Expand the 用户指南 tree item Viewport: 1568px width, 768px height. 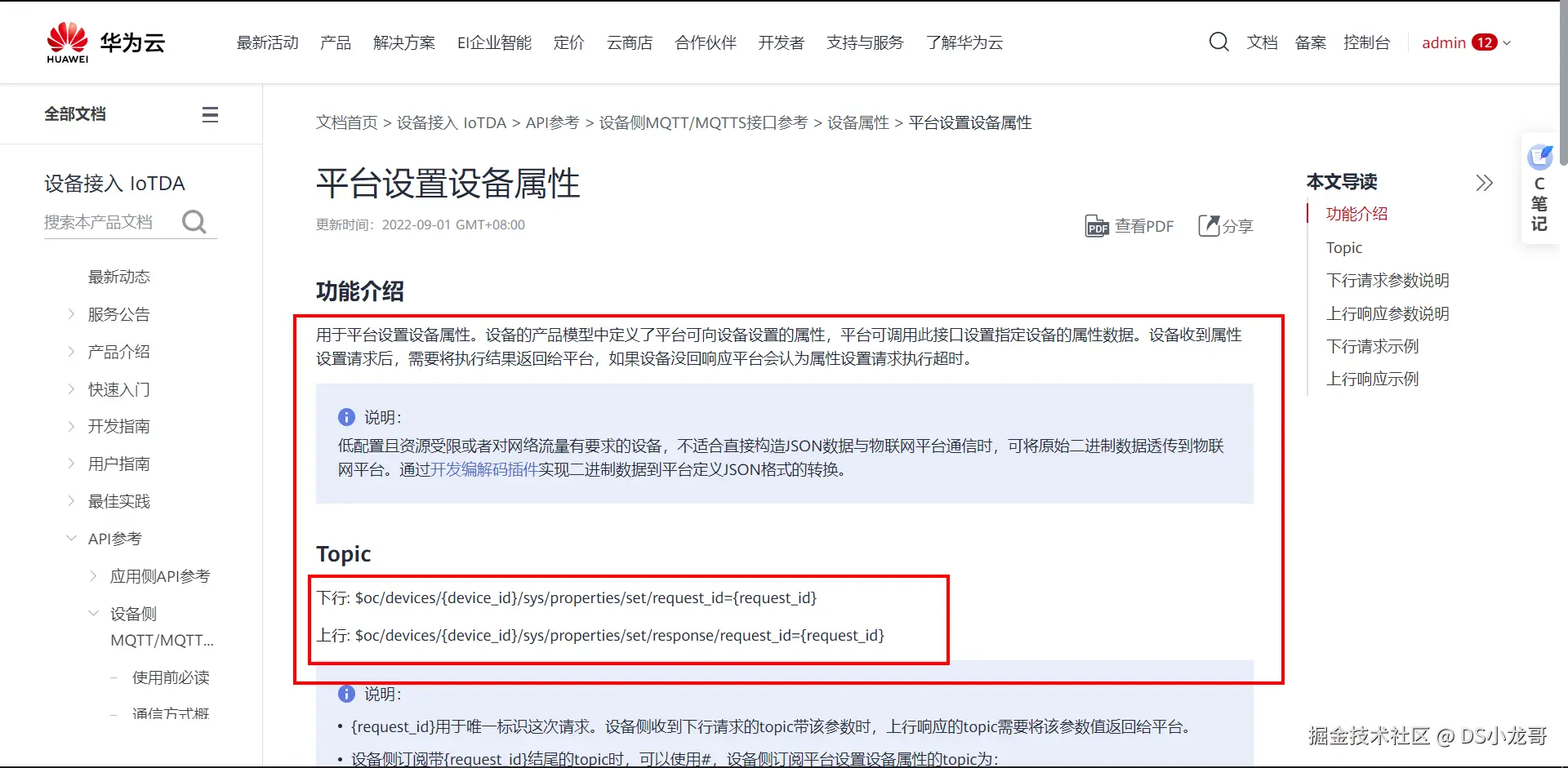click(x=71, y=464)
